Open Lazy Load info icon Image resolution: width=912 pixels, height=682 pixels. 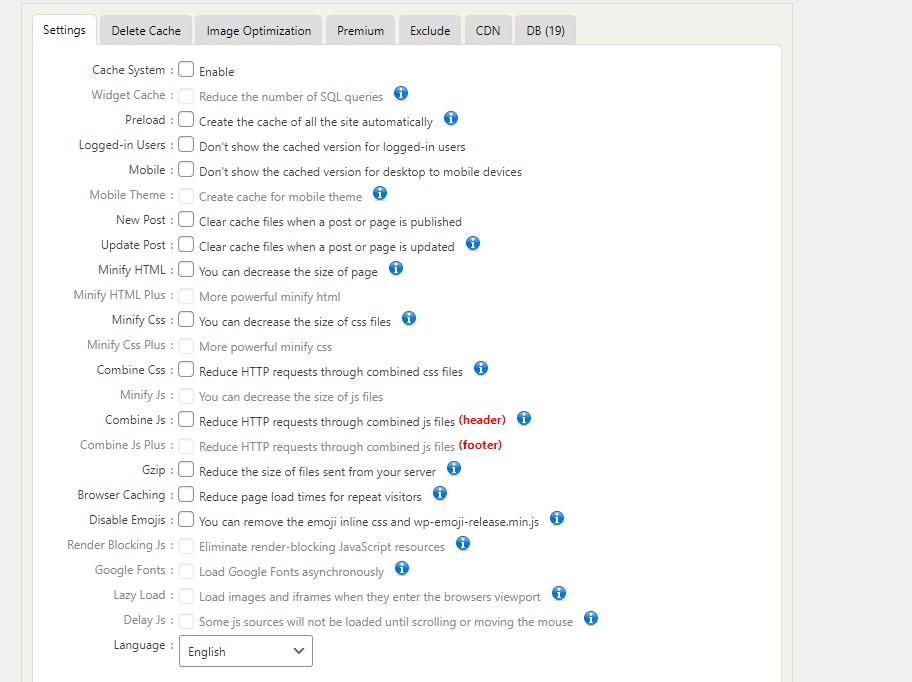click(559, 593)
